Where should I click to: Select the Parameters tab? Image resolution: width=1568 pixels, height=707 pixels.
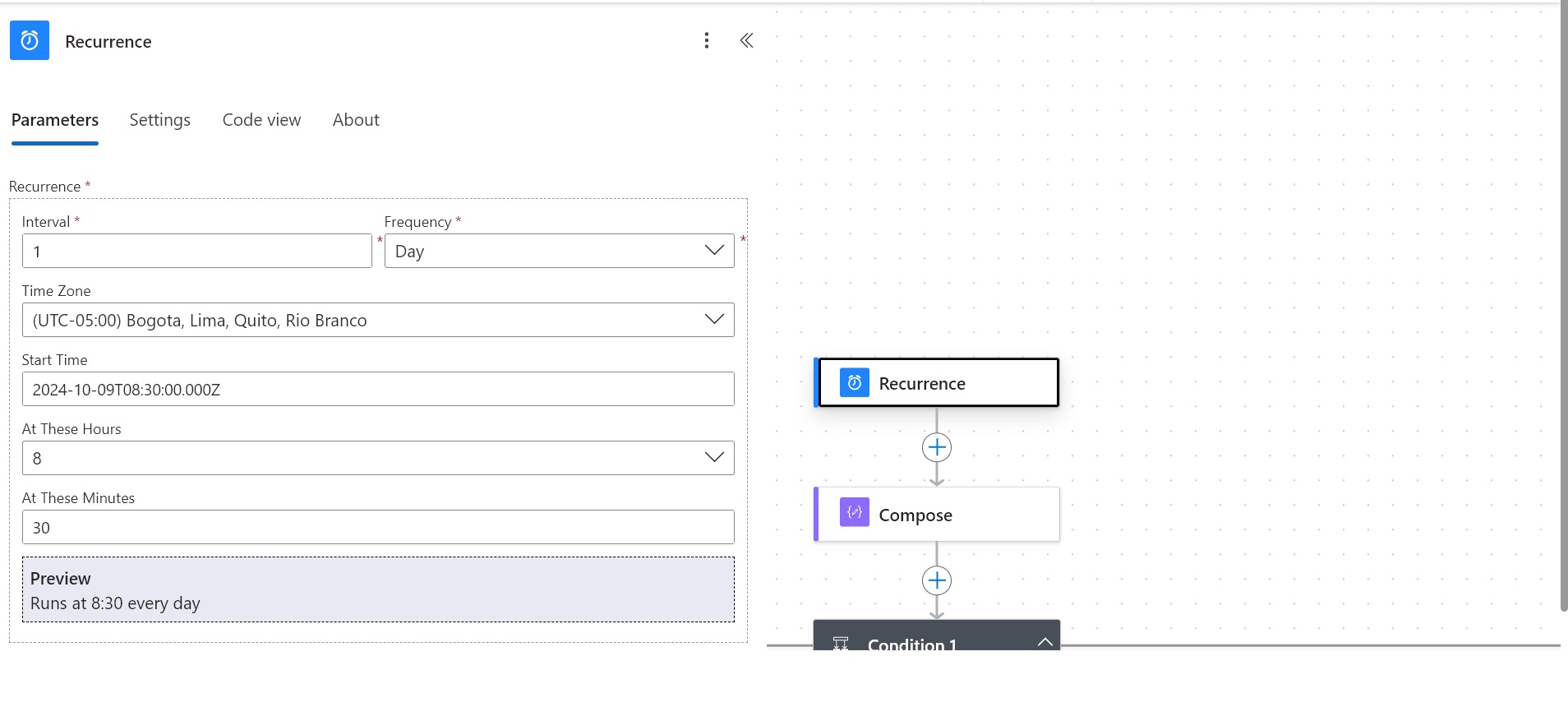pos(55,120)
